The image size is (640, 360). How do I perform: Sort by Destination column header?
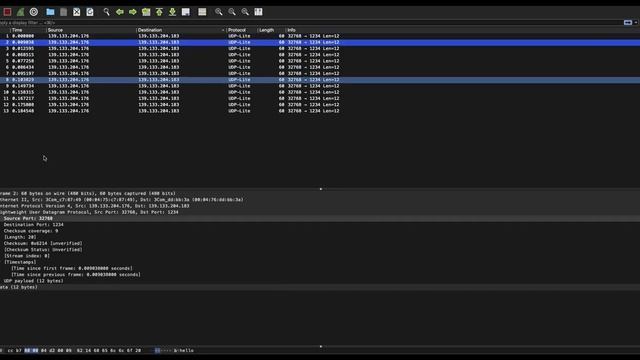pos(180,30)
